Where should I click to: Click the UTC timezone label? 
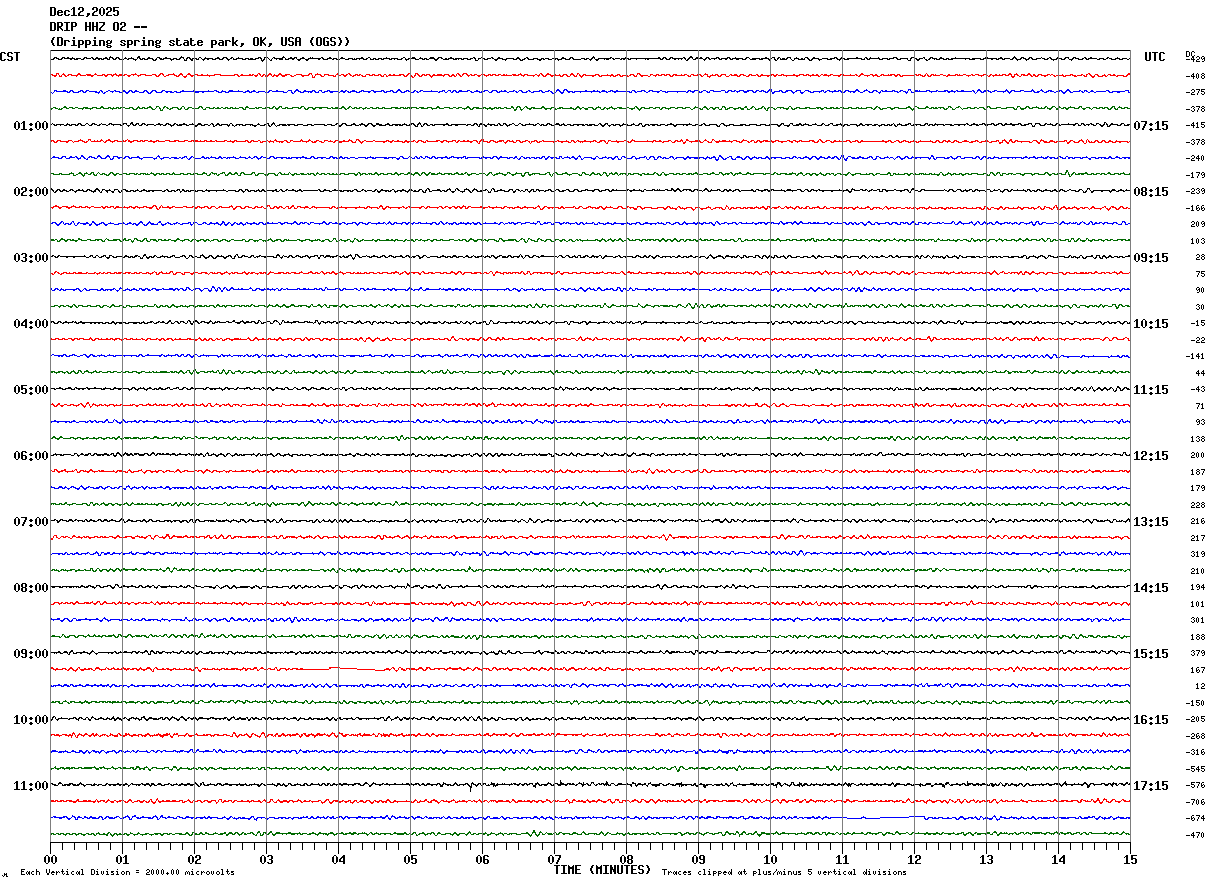[x=1155, y=57]
